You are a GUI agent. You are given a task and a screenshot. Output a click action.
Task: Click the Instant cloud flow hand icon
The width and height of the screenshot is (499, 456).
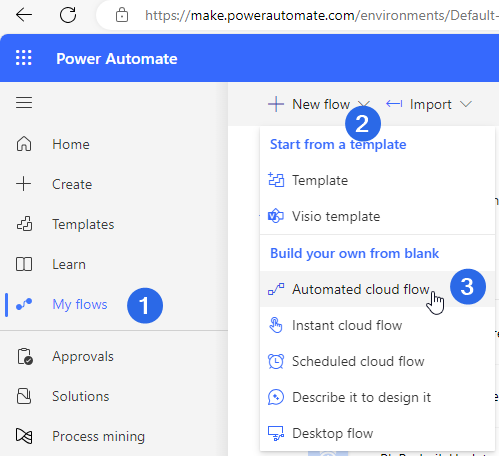276,325
